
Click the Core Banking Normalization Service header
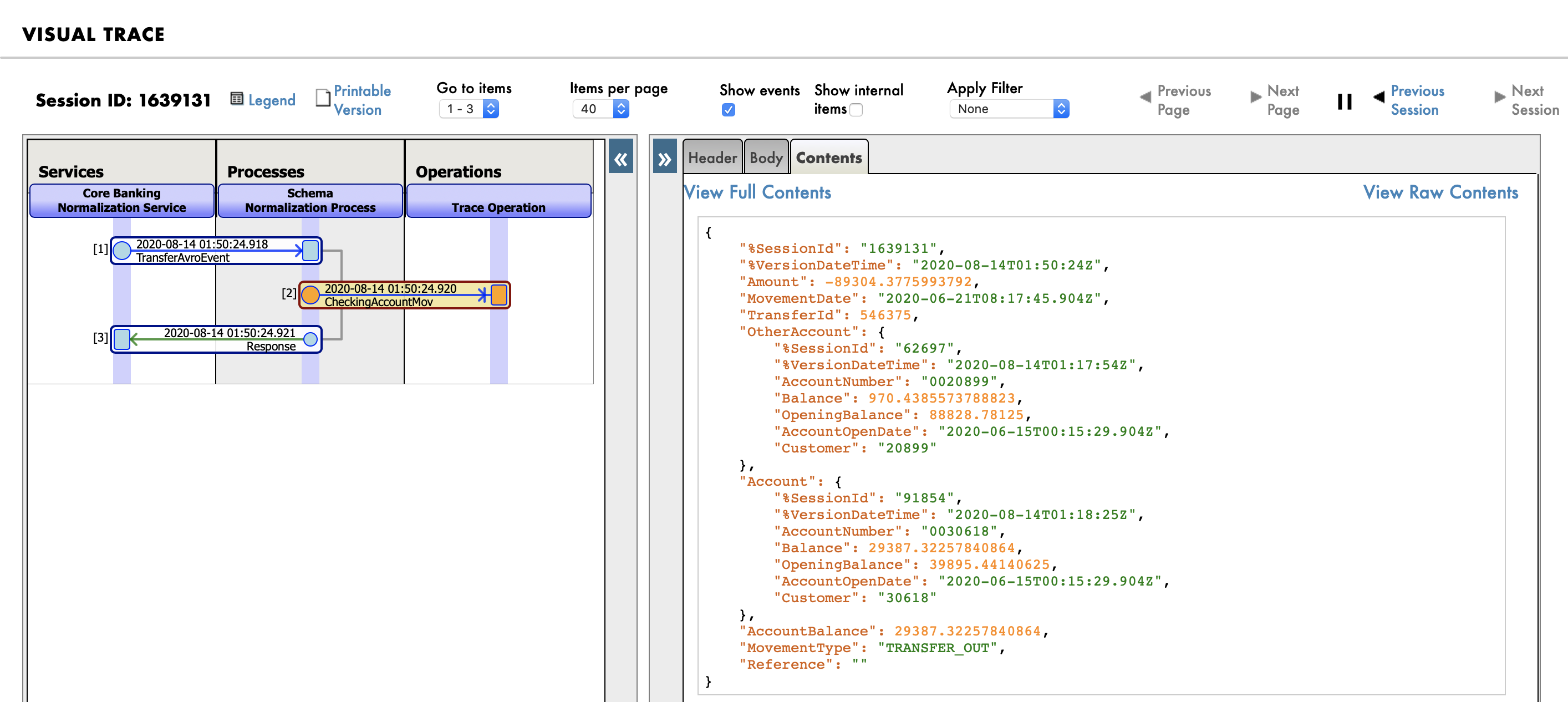(122, 200)
